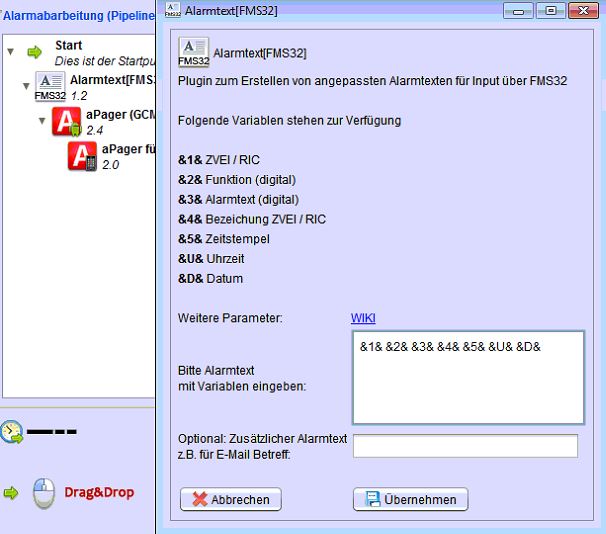This screenshot has height=534, width=606.
Task: Click the large FMS32 icon in dialog header
Action: point(193,52)
